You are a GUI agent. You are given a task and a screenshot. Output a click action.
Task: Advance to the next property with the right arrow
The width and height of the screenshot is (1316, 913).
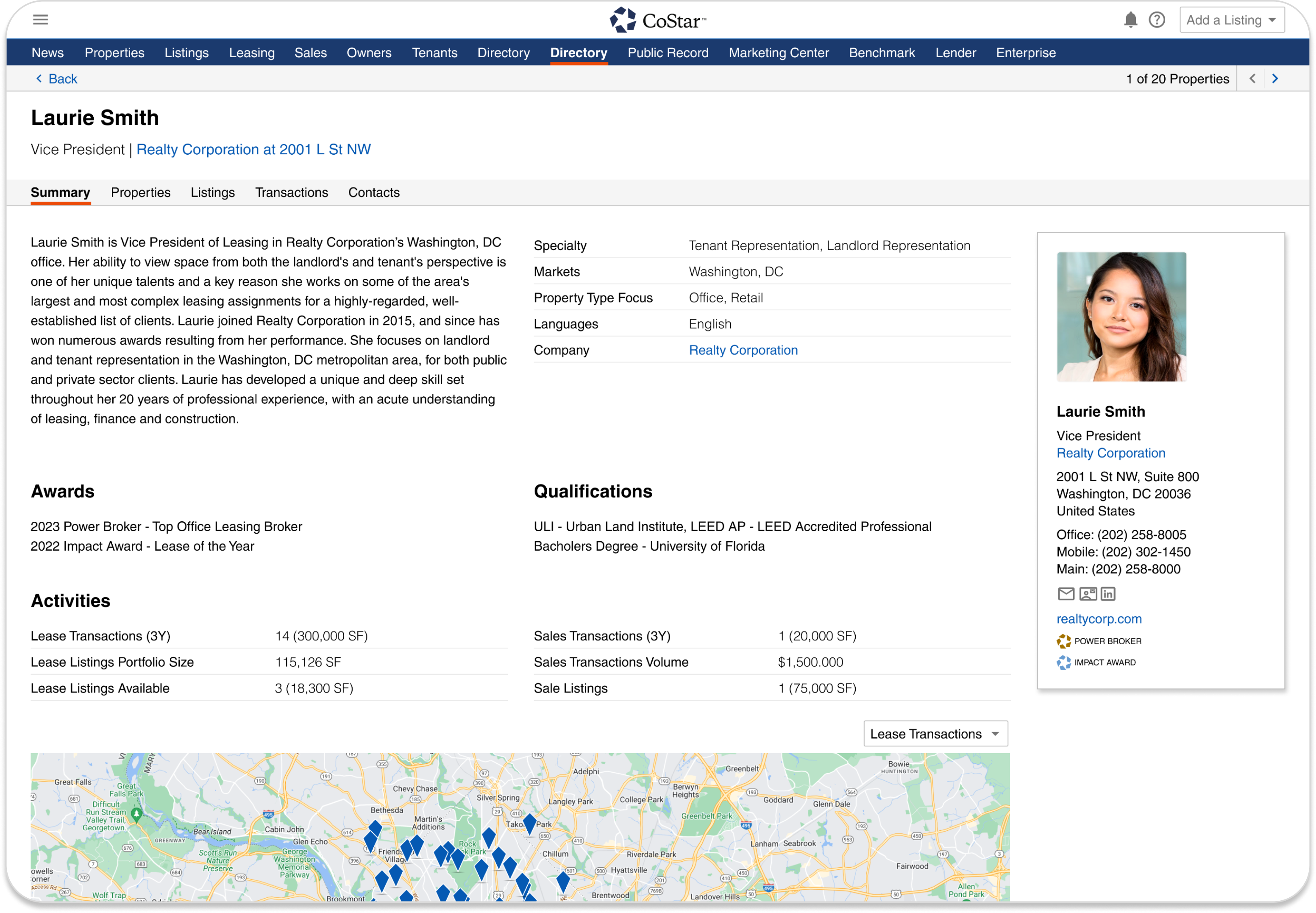(x=1275, y=78)
